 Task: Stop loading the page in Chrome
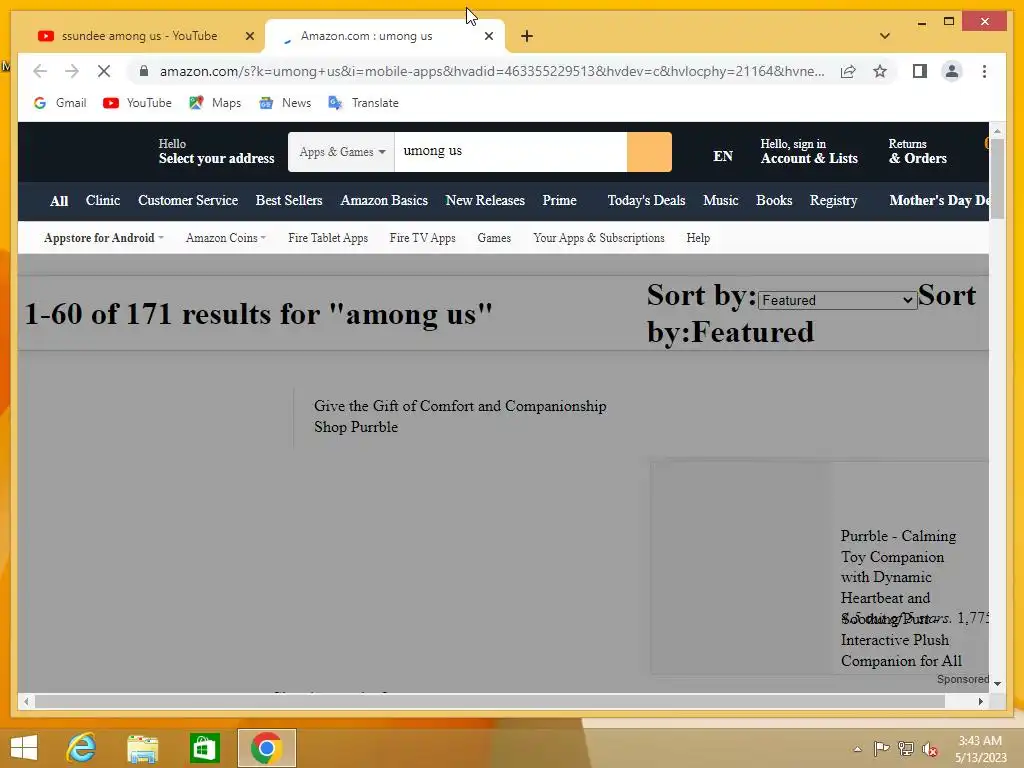coord(104,71)
